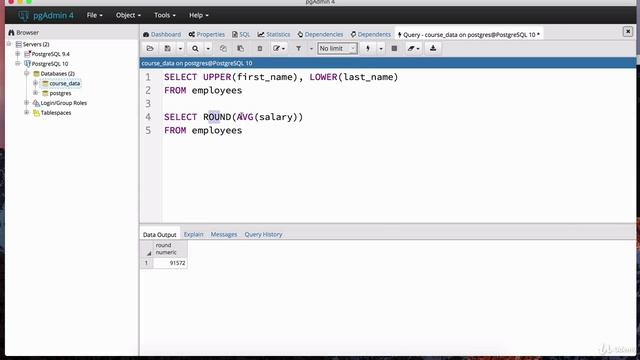Open the Query History tab
This screenshot has width=640, height=360.
tap(263, 234)
